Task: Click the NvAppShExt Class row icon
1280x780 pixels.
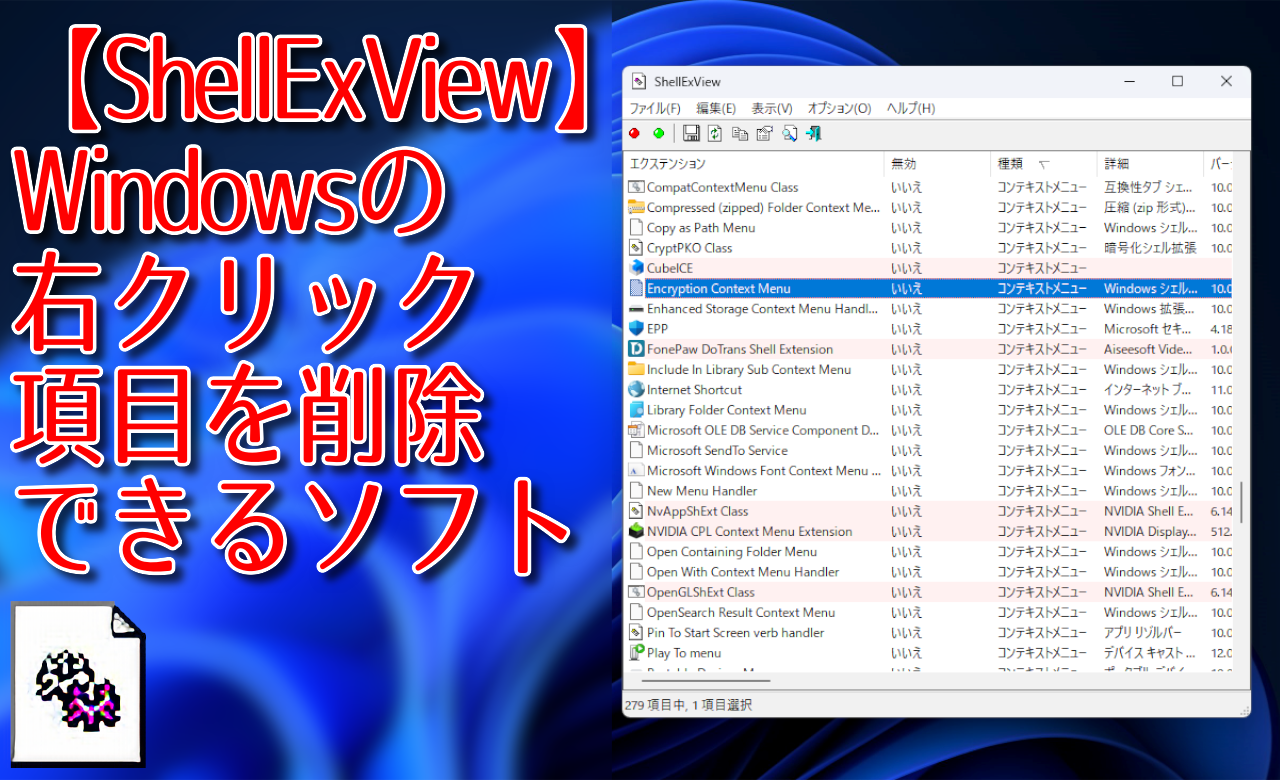Action: click(636, 511)
